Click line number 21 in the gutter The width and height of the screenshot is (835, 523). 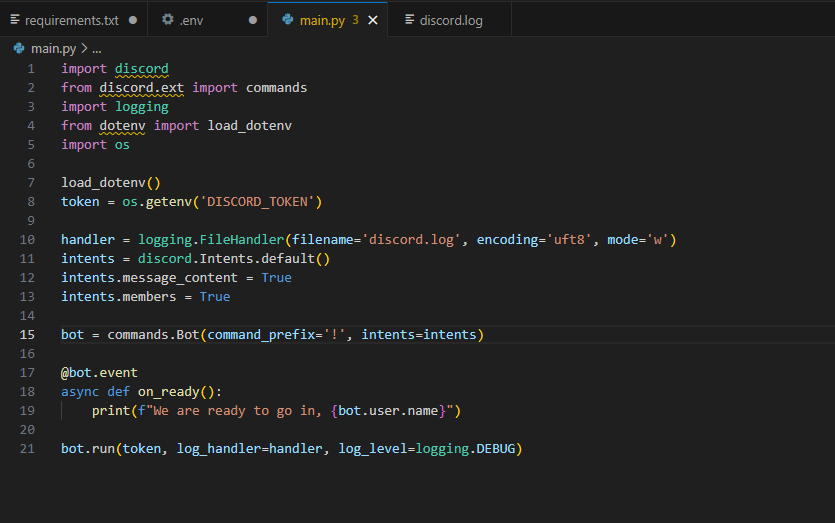point(27,449)
